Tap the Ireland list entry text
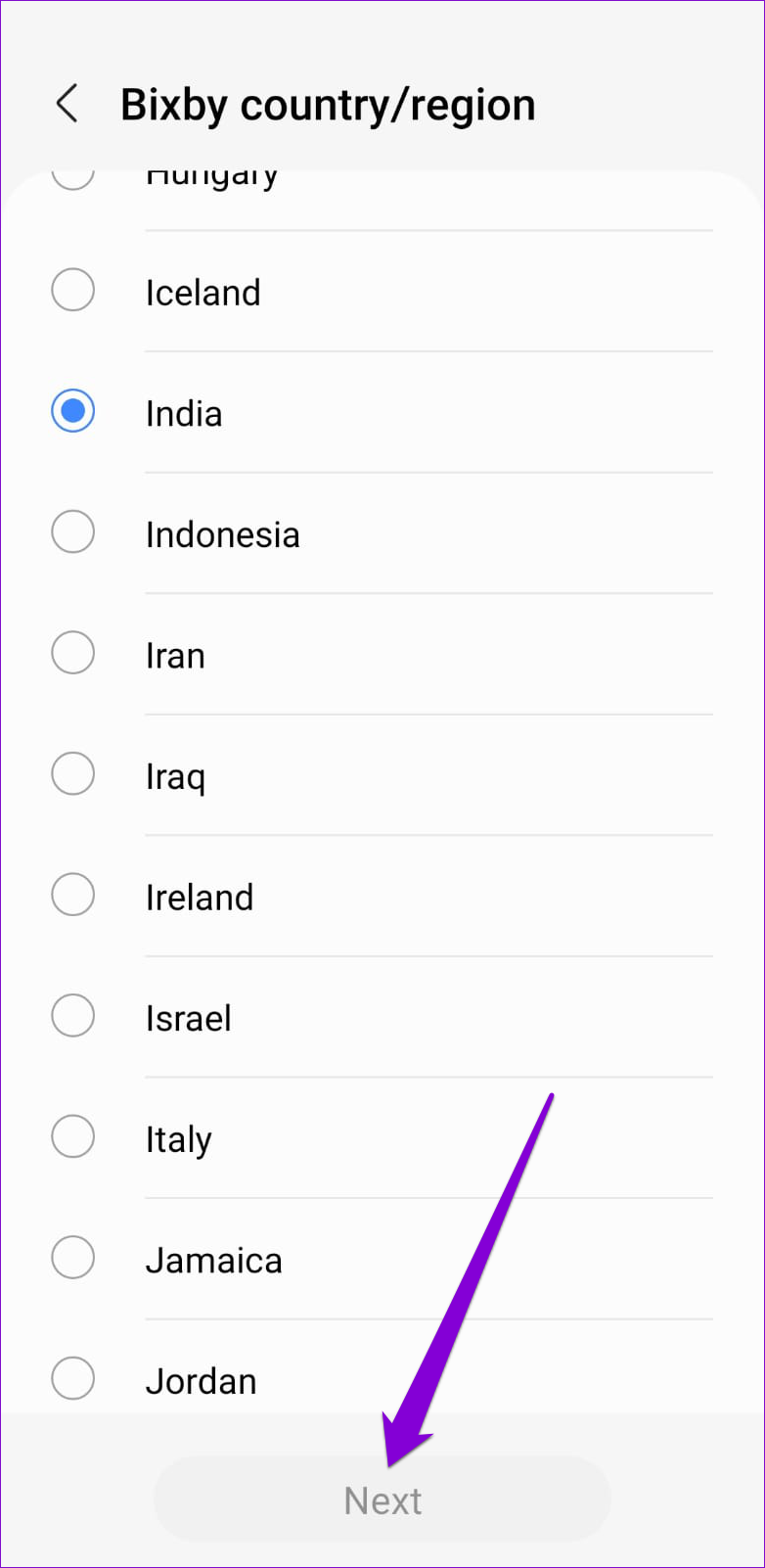The height and width of the screenshot is (1568, 765). coord(199,898)
